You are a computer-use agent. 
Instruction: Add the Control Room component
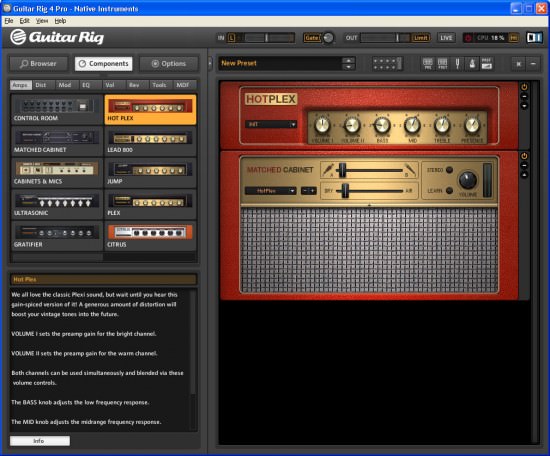pyautogui.click(x=57, y=109)
